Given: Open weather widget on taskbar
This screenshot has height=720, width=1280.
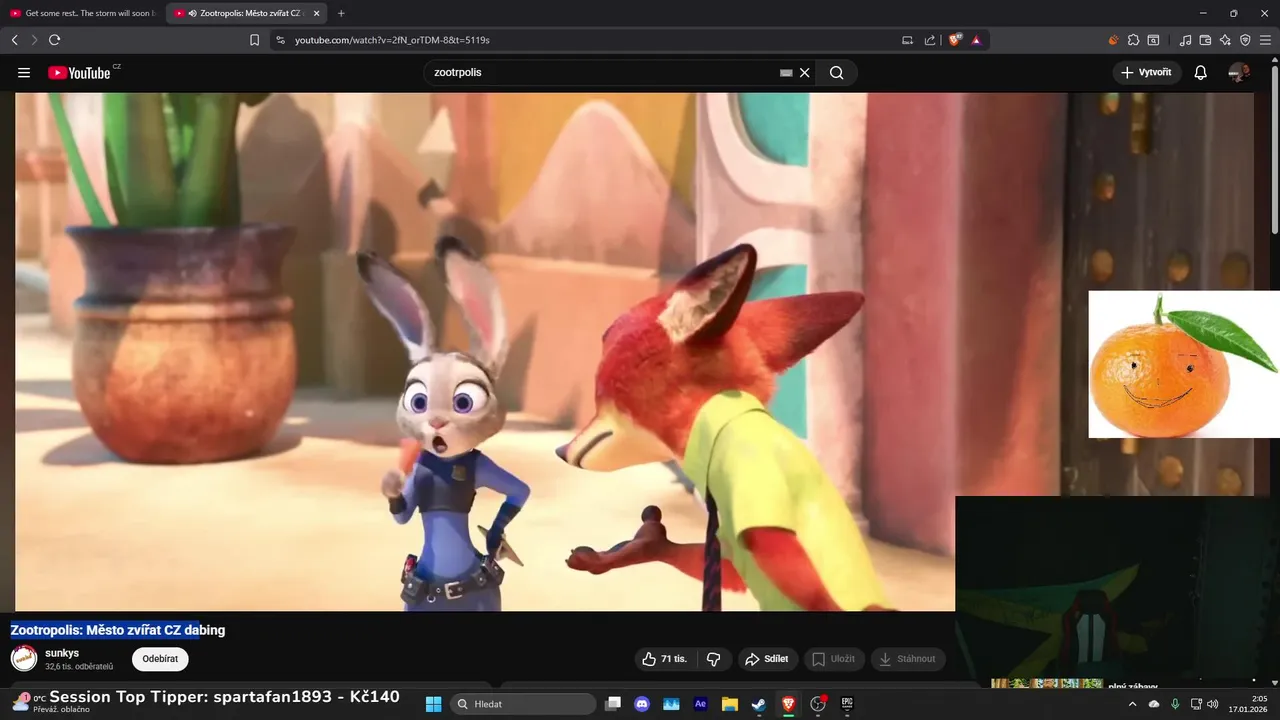Looking at the screenshot, I should click(48, 703).
